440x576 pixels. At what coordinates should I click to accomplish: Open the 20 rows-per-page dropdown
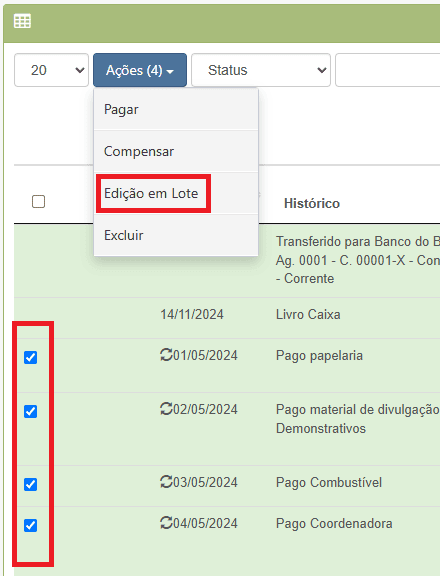[x=51, y=70]
